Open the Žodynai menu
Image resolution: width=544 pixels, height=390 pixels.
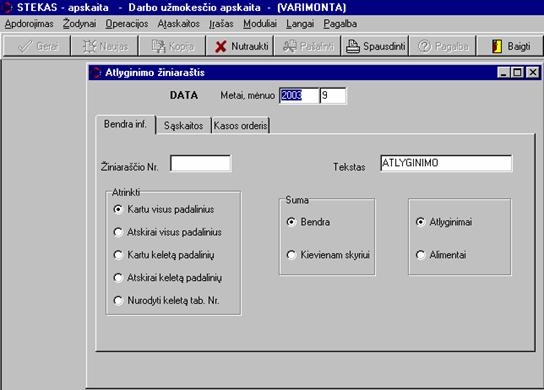pos(79,24)
